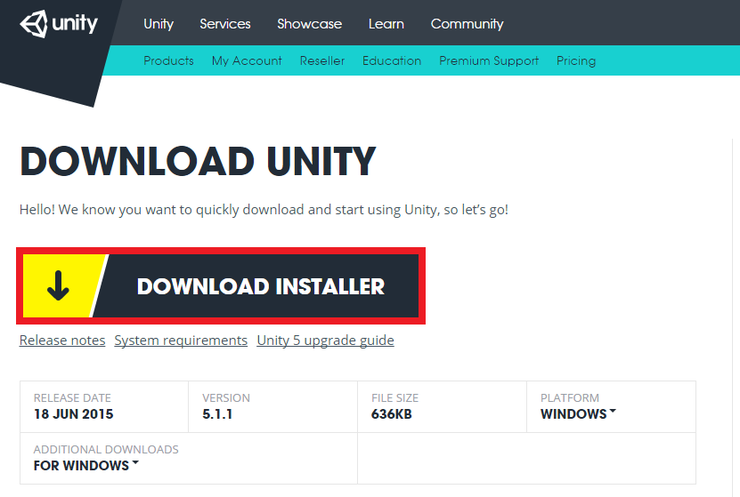This screenshot has width=740, height=497.
Task: Open the Pricing page
Action: tap(576, 60)
